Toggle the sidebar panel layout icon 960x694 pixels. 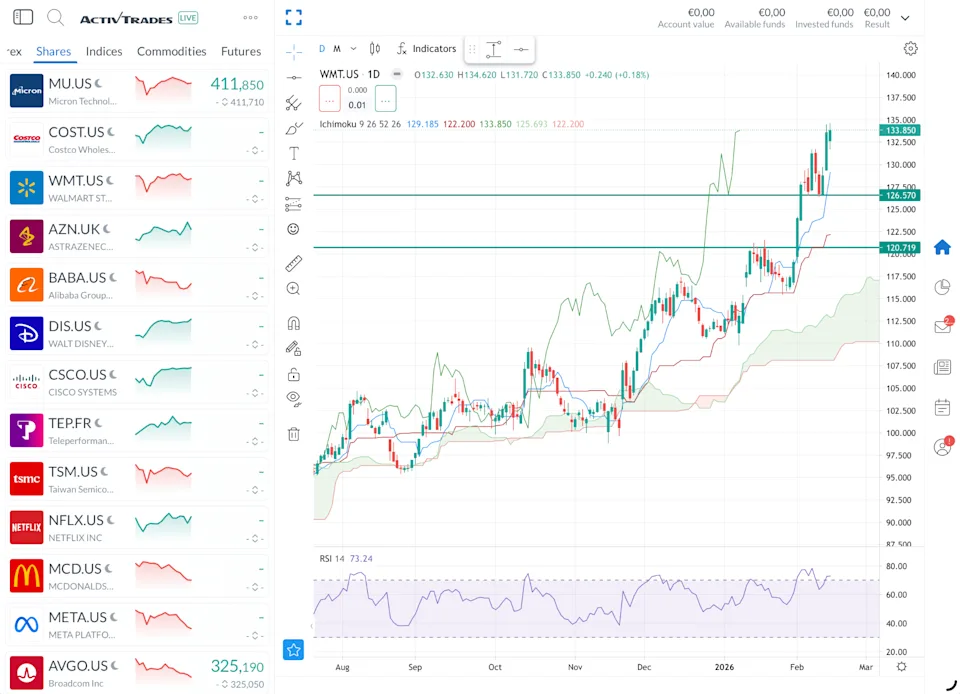[x=23, y=18]
